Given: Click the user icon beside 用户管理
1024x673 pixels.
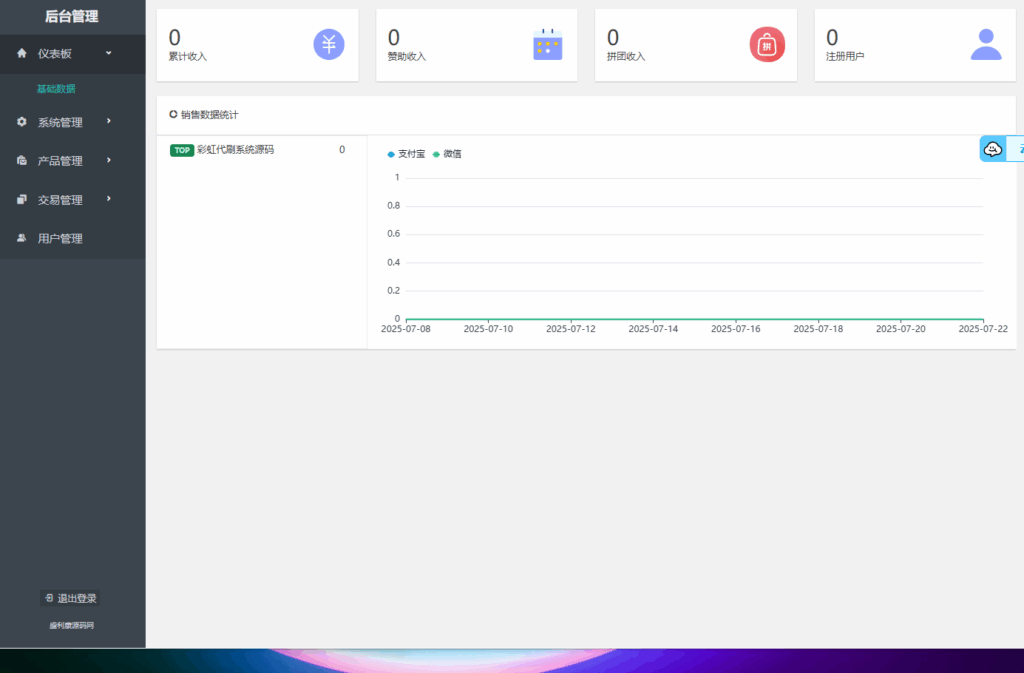Looking at the screenshot, I should 22,238.
